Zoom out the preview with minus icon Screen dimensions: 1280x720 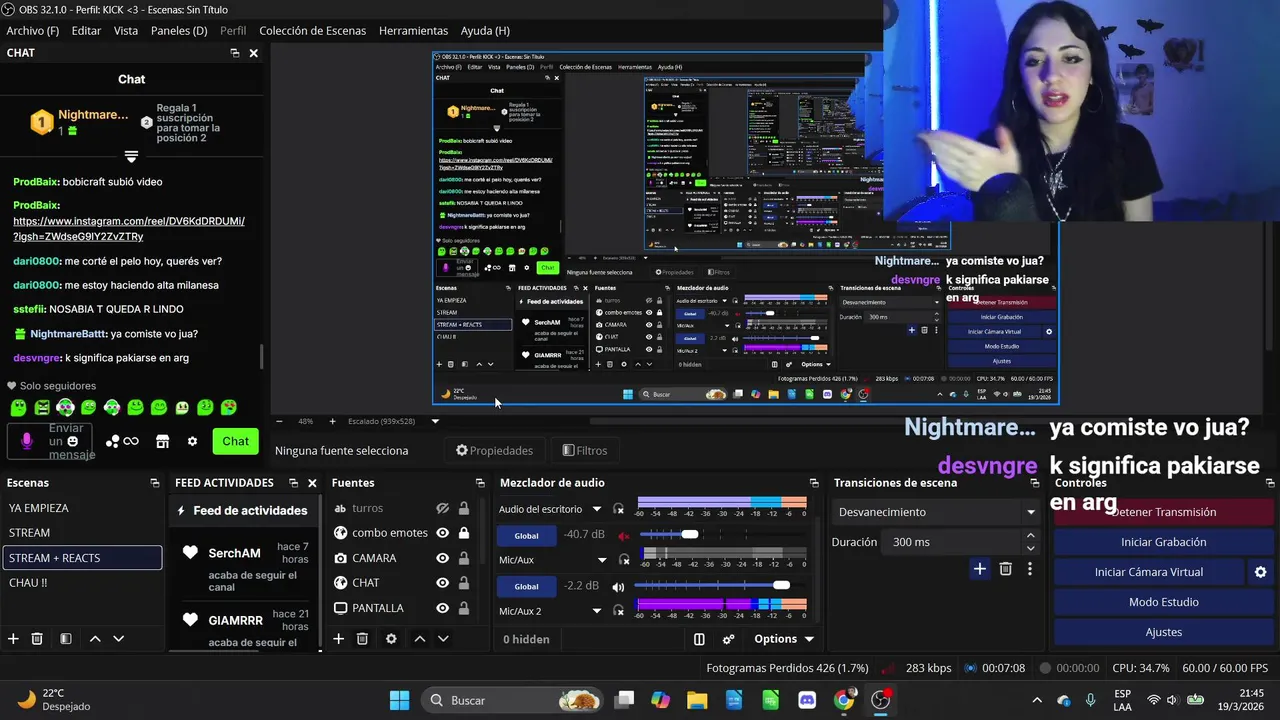coord(279,421)
